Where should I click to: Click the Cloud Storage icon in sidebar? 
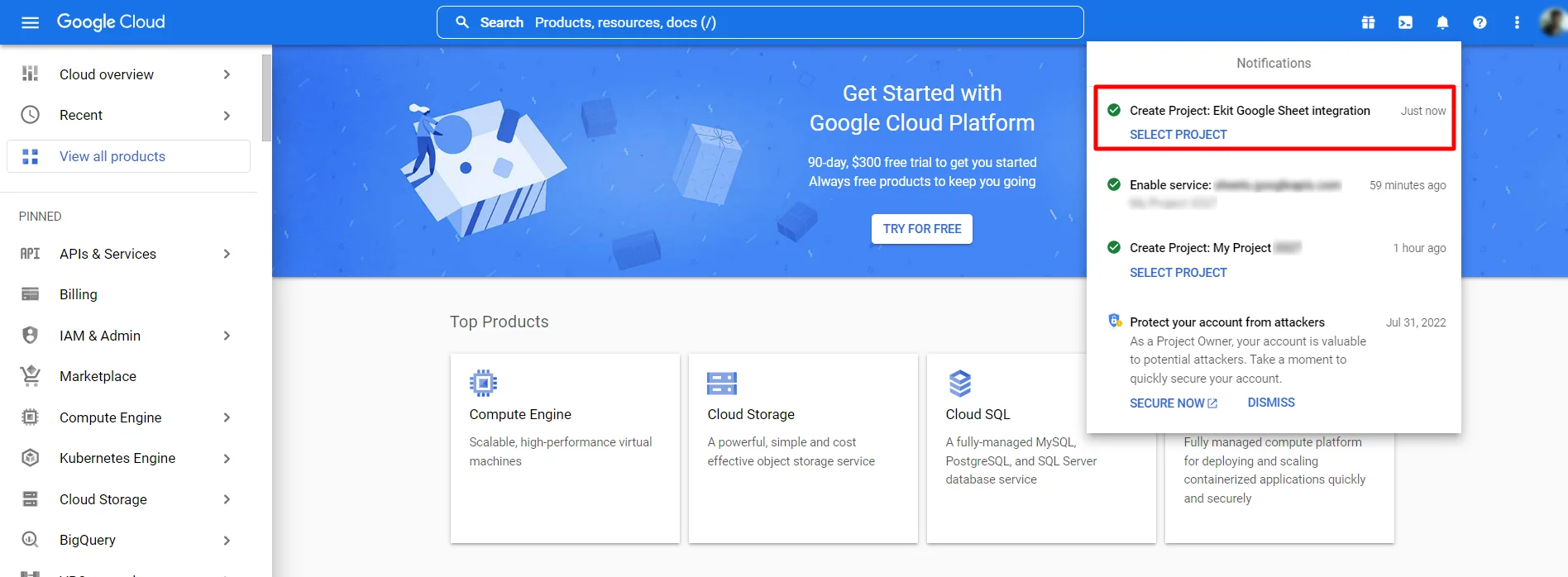30,499
